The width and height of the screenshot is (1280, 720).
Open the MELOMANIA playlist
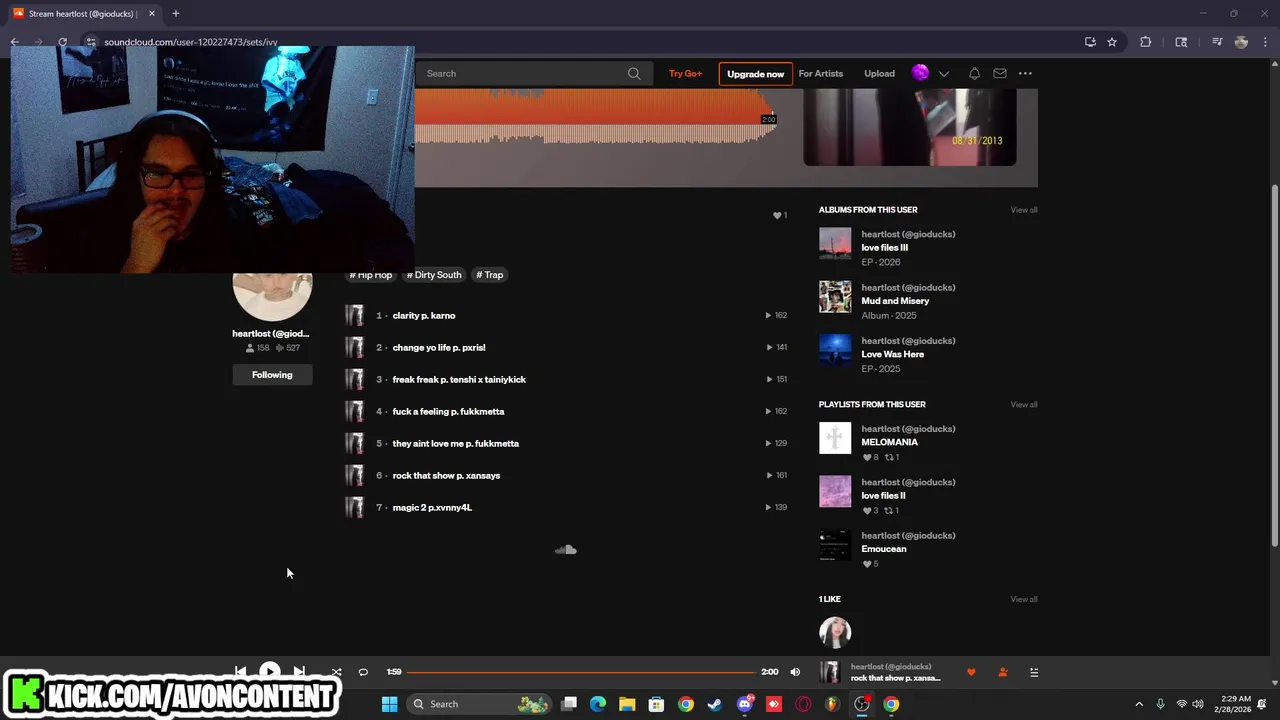pos(889,442)
